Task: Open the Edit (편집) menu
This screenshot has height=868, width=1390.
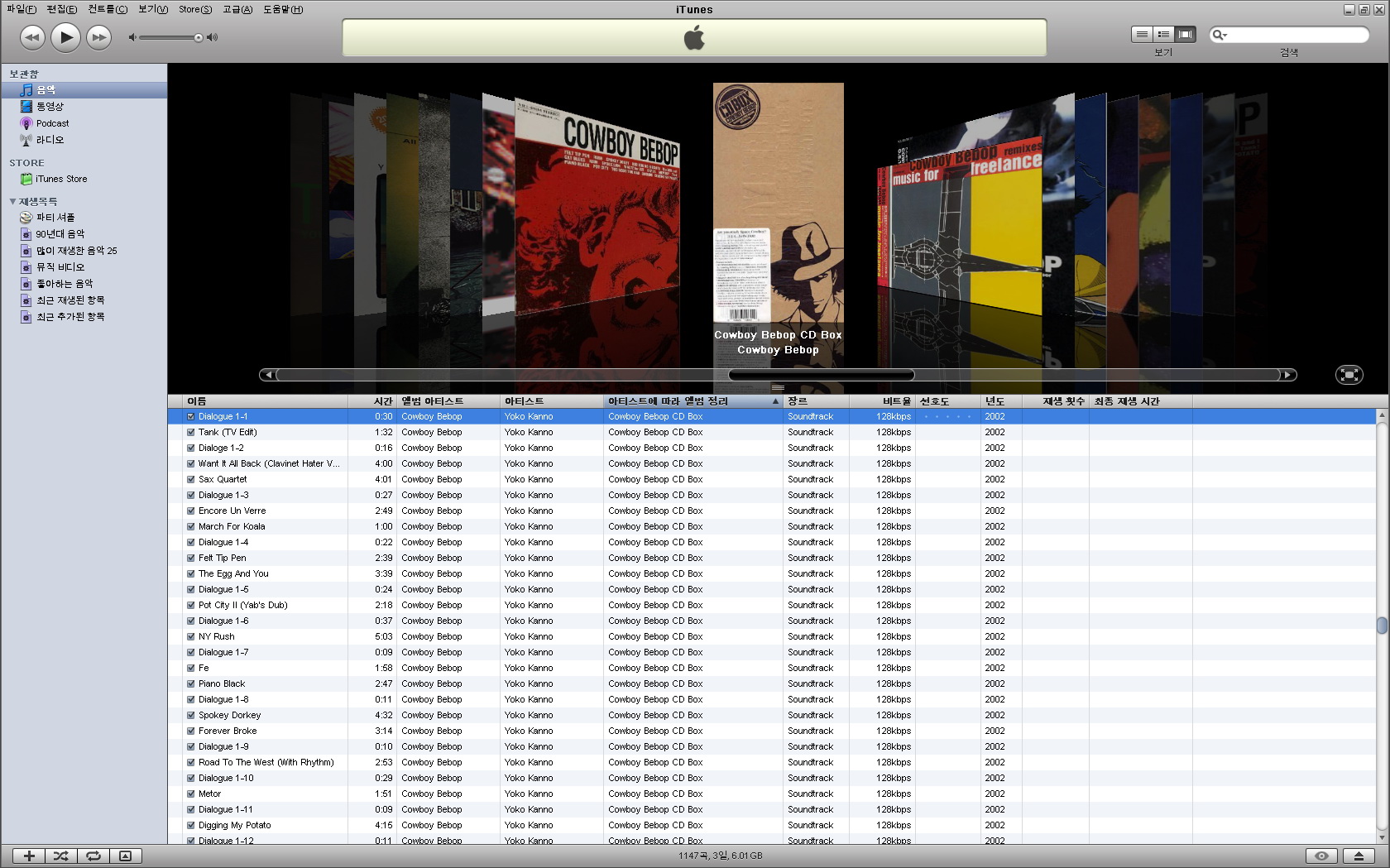Action: (62, 9)
